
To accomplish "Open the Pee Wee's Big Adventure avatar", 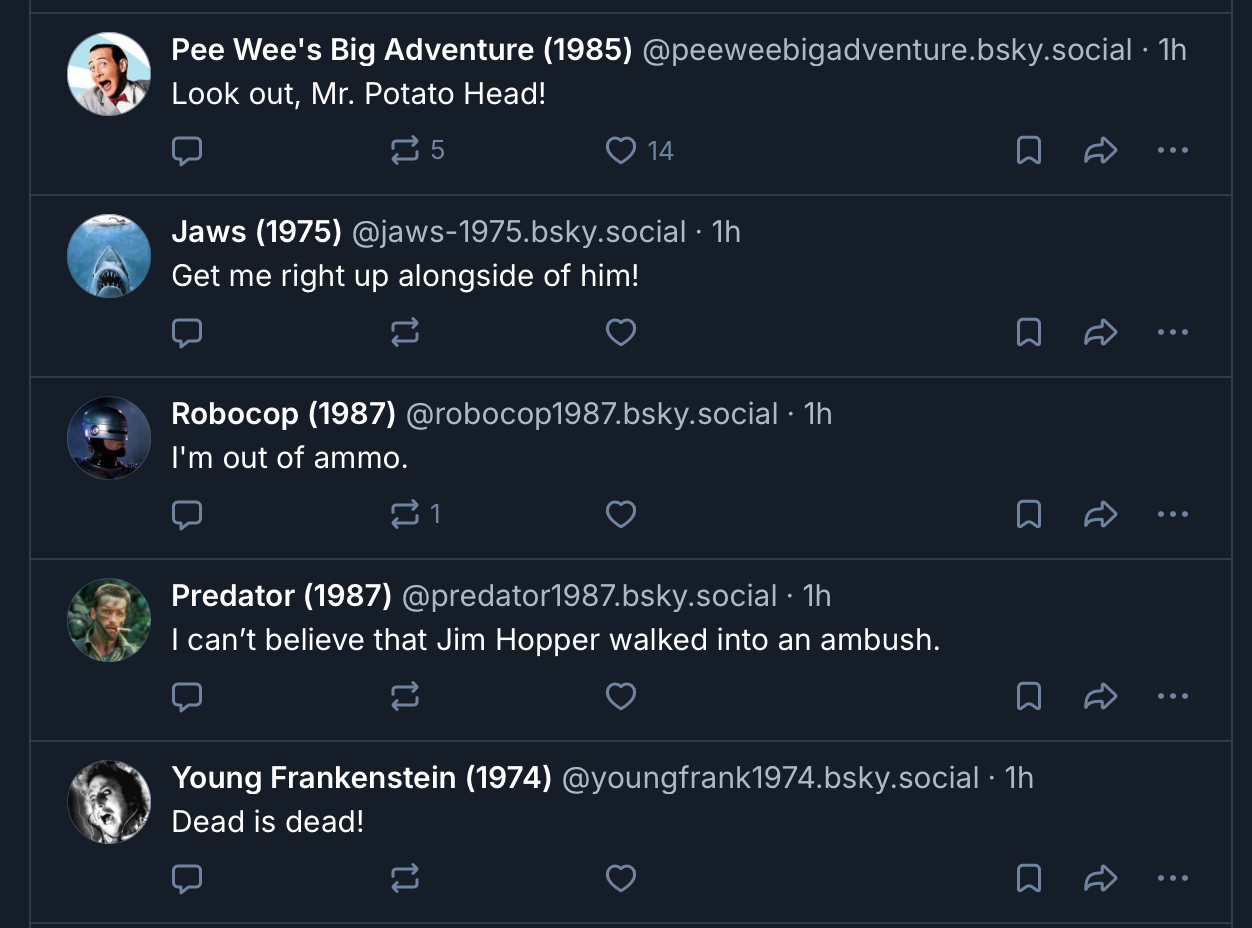I will click(x=109, y=74).
